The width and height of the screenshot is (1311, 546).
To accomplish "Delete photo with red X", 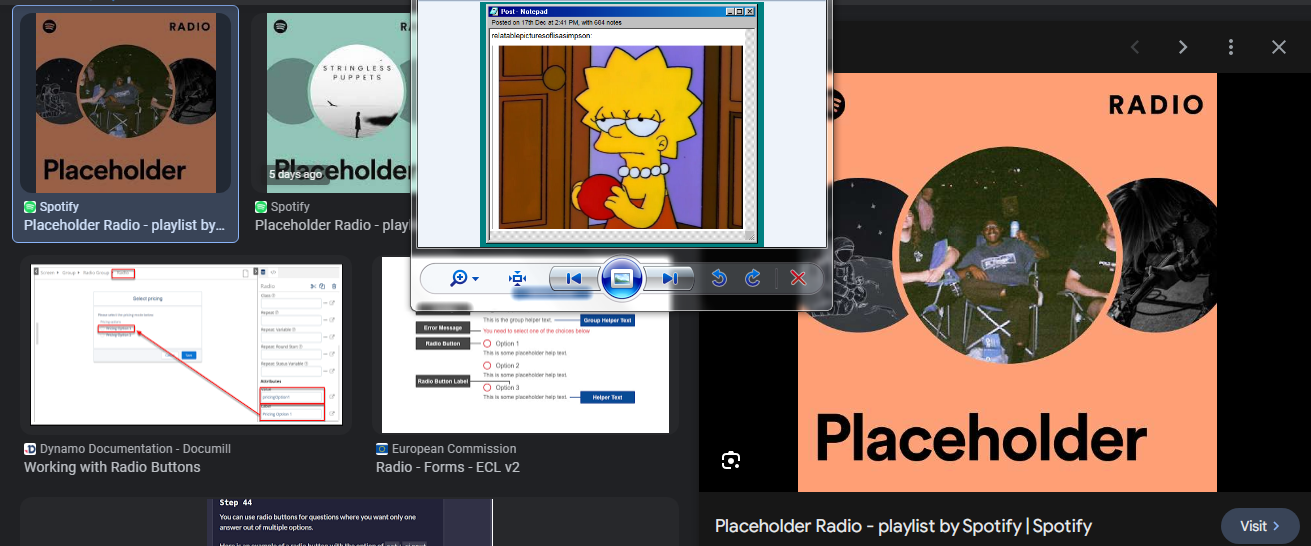I will coord(798,279).
